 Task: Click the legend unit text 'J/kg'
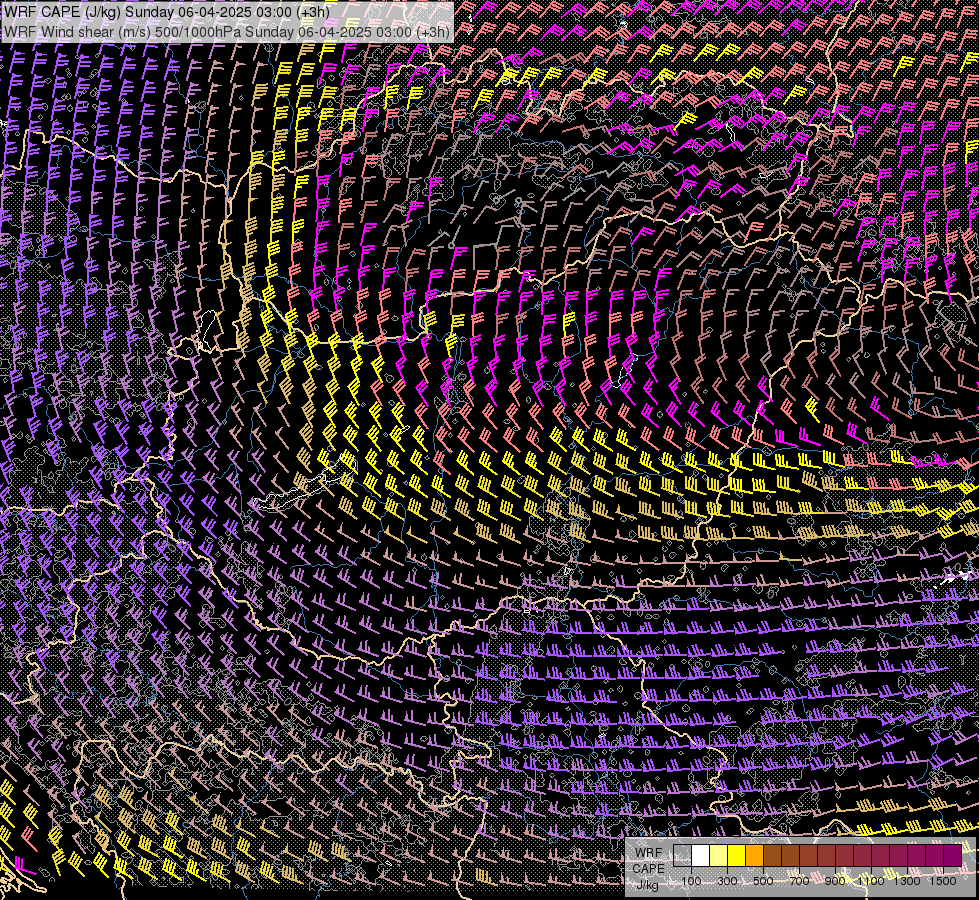pos(648,884)
